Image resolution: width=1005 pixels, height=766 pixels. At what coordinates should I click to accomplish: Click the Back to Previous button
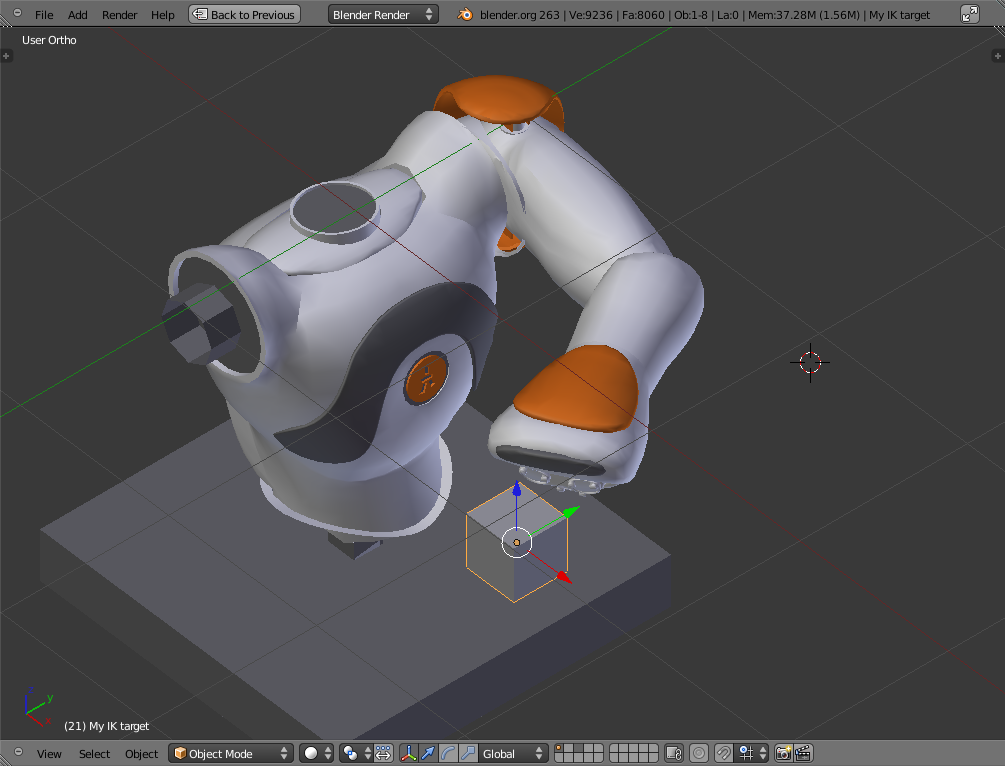(x=244, y=14)
